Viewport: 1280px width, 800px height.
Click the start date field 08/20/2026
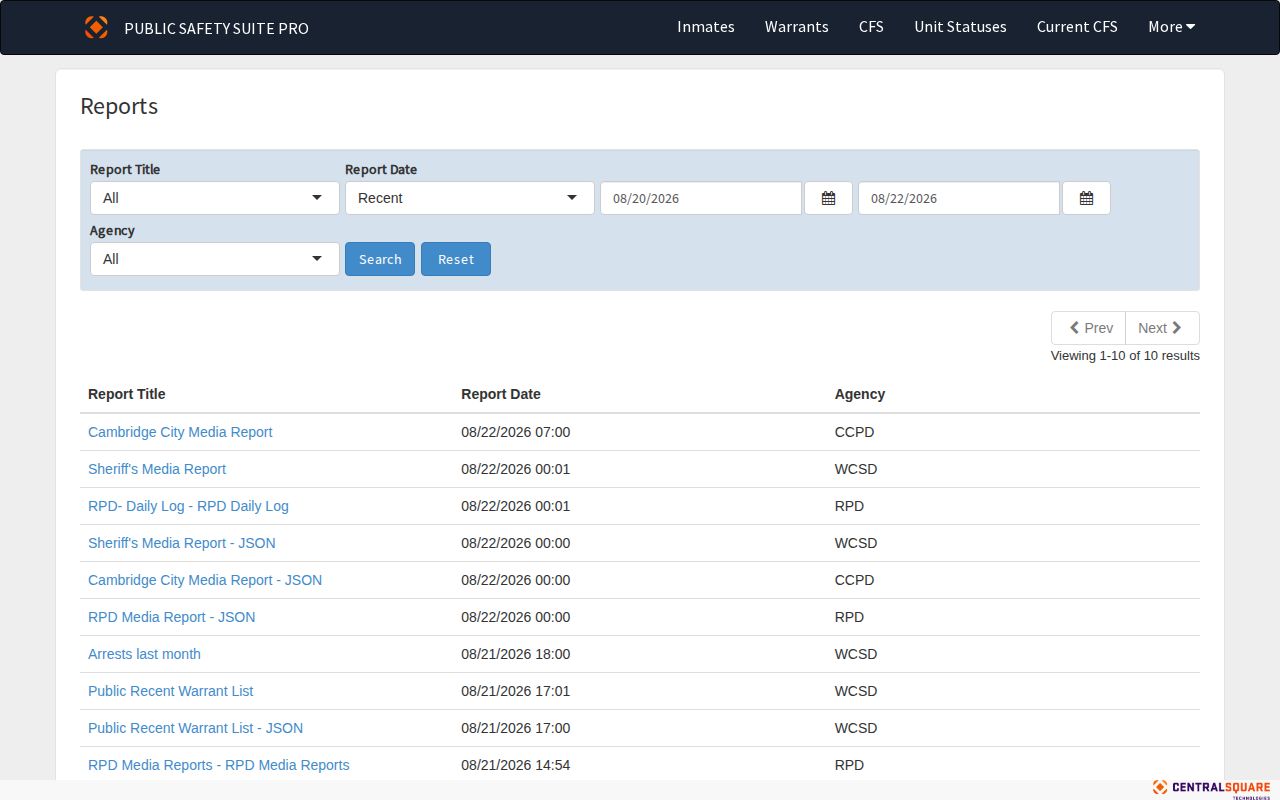[x=701, y=198]
